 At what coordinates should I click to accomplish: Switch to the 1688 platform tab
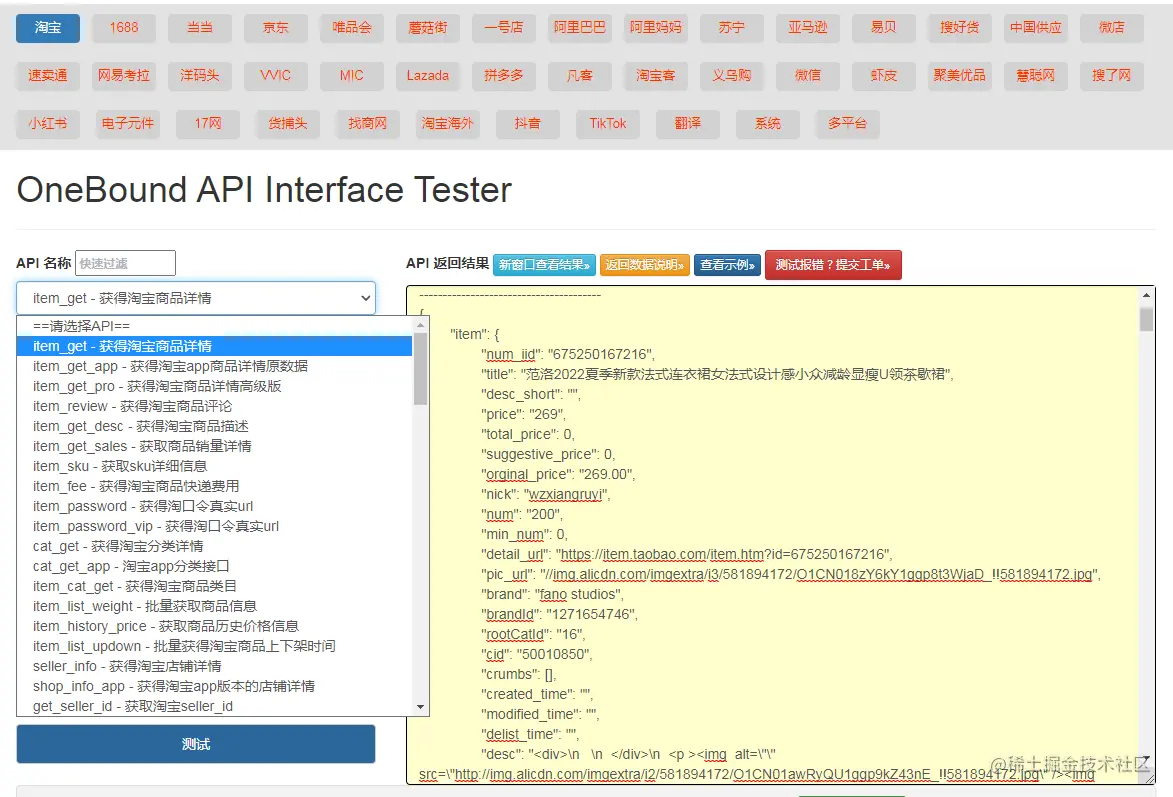pos(123,28)
